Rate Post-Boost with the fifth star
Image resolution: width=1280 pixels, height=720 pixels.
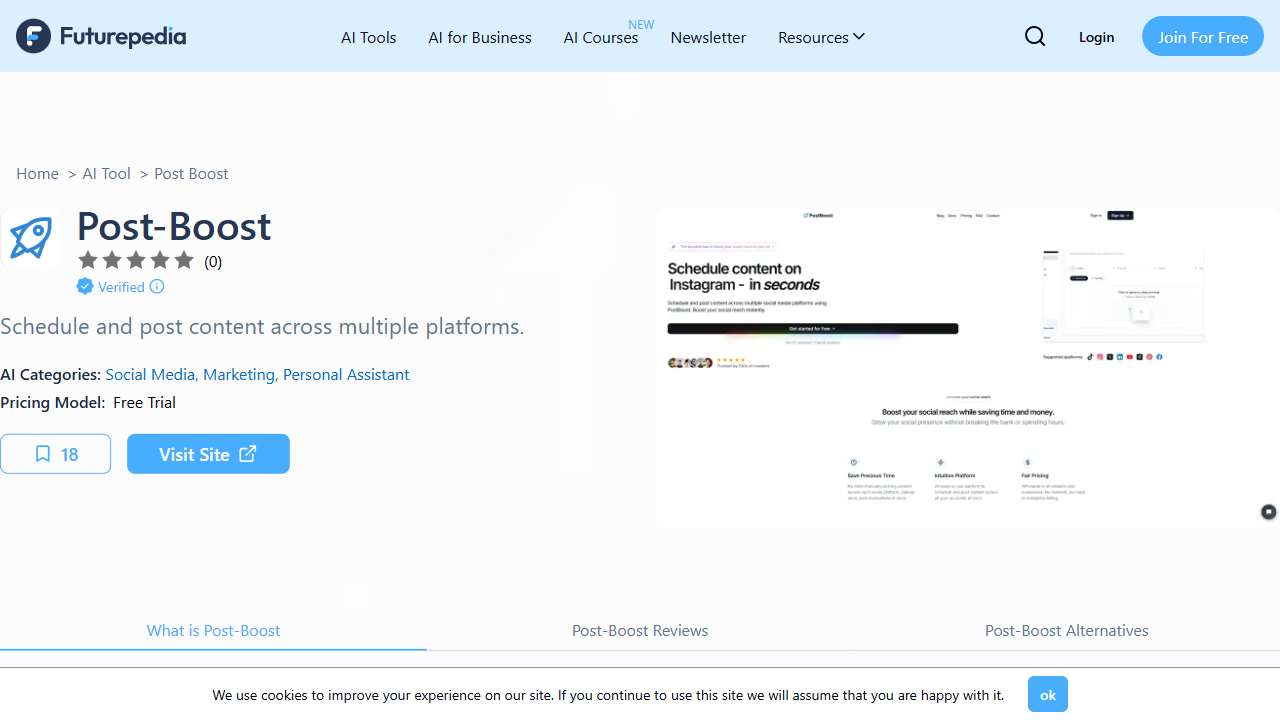tap(184, 261)
